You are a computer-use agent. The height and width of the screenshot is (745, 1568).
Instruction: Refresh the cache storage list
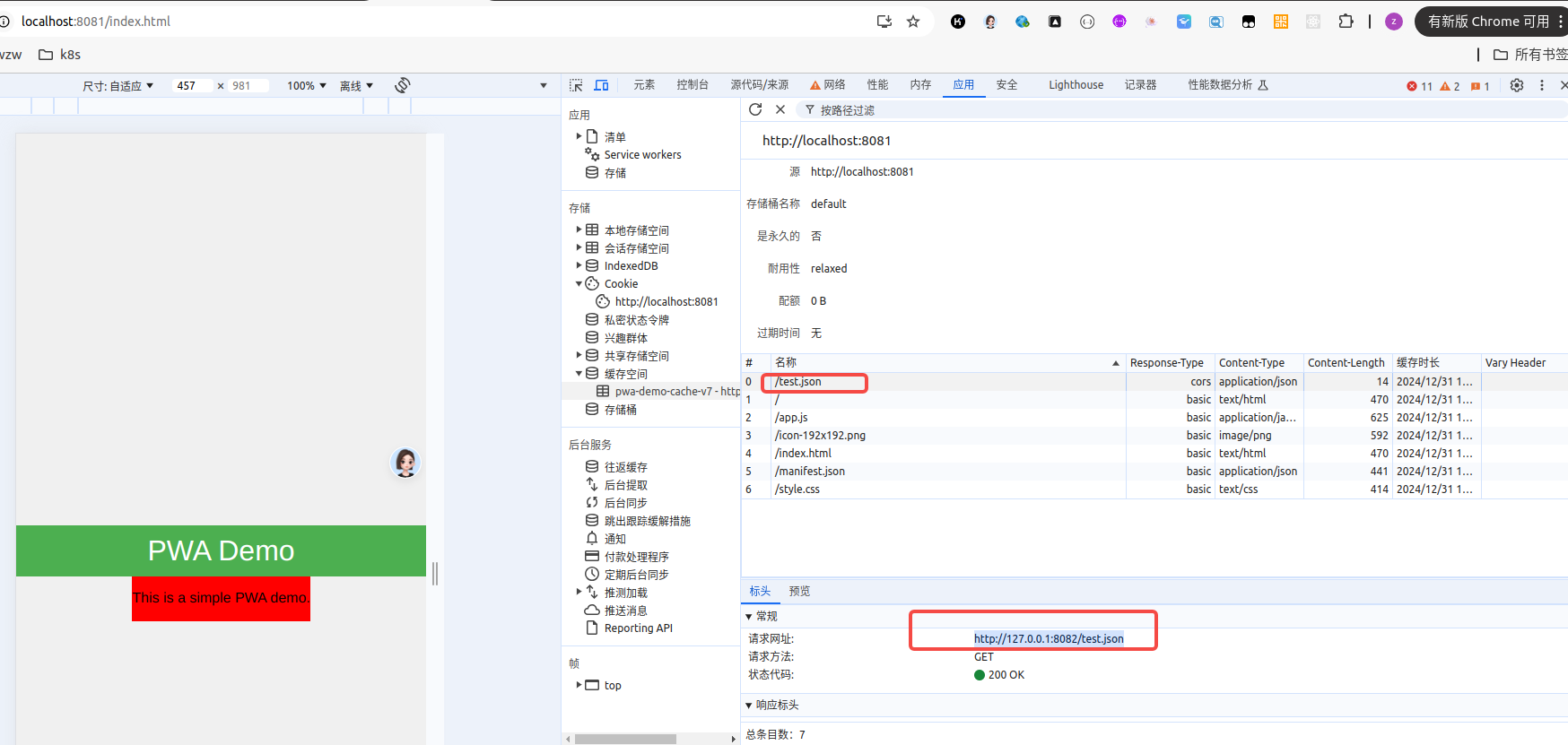pyautogui.click(x=755, y=109)
